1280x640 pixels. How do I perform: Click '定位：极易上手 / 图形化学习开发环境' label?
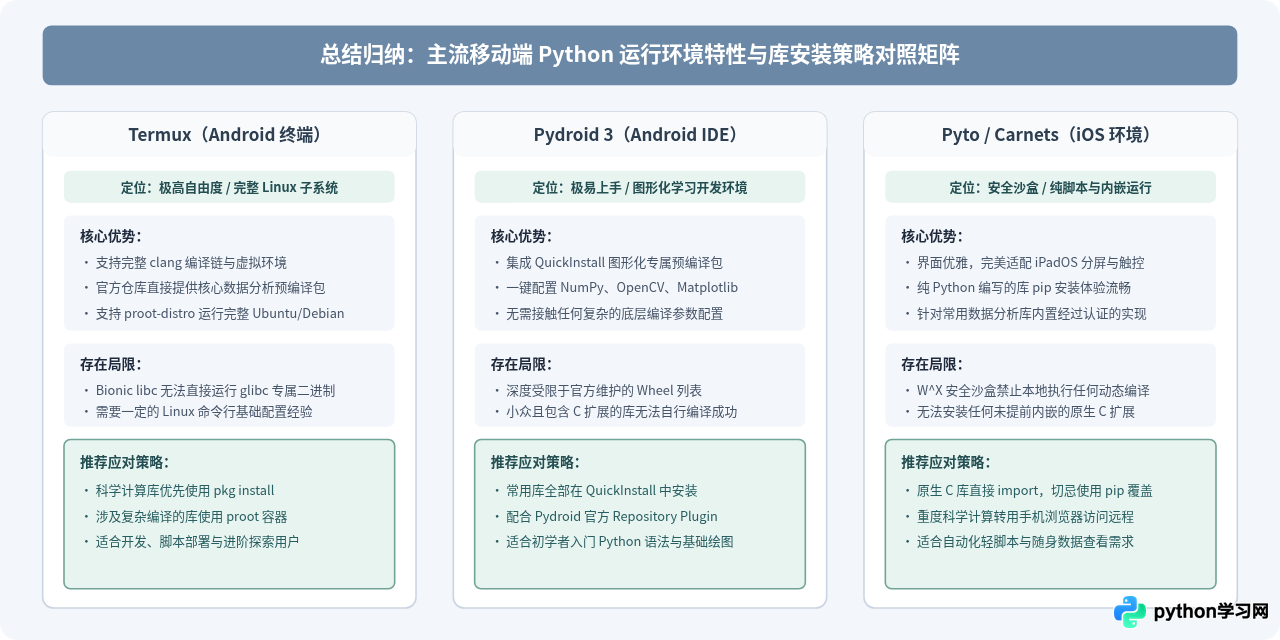640,187
